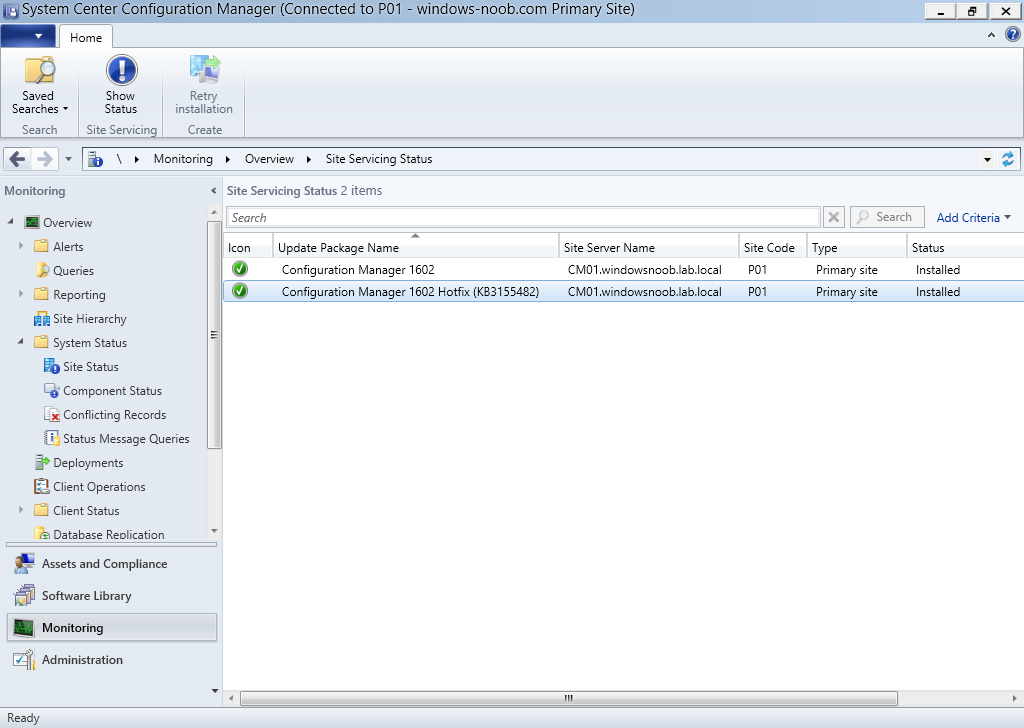Open the Status Message Queries icon
Image resolution: width=1024 pixels, height=728 pixels.
tap(52, 439)
